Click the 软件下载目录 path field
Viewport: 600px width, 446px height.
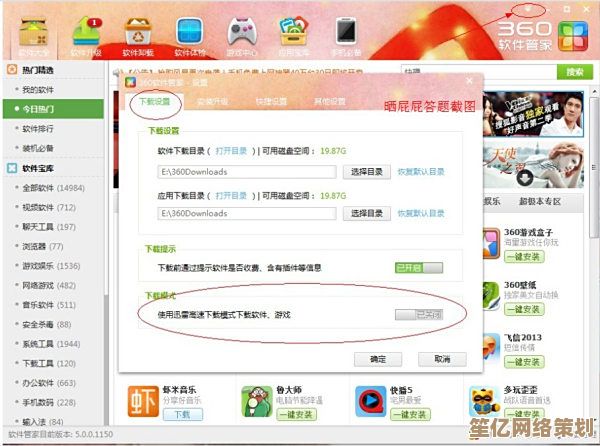pyautogui.click(x=247, y=172)
